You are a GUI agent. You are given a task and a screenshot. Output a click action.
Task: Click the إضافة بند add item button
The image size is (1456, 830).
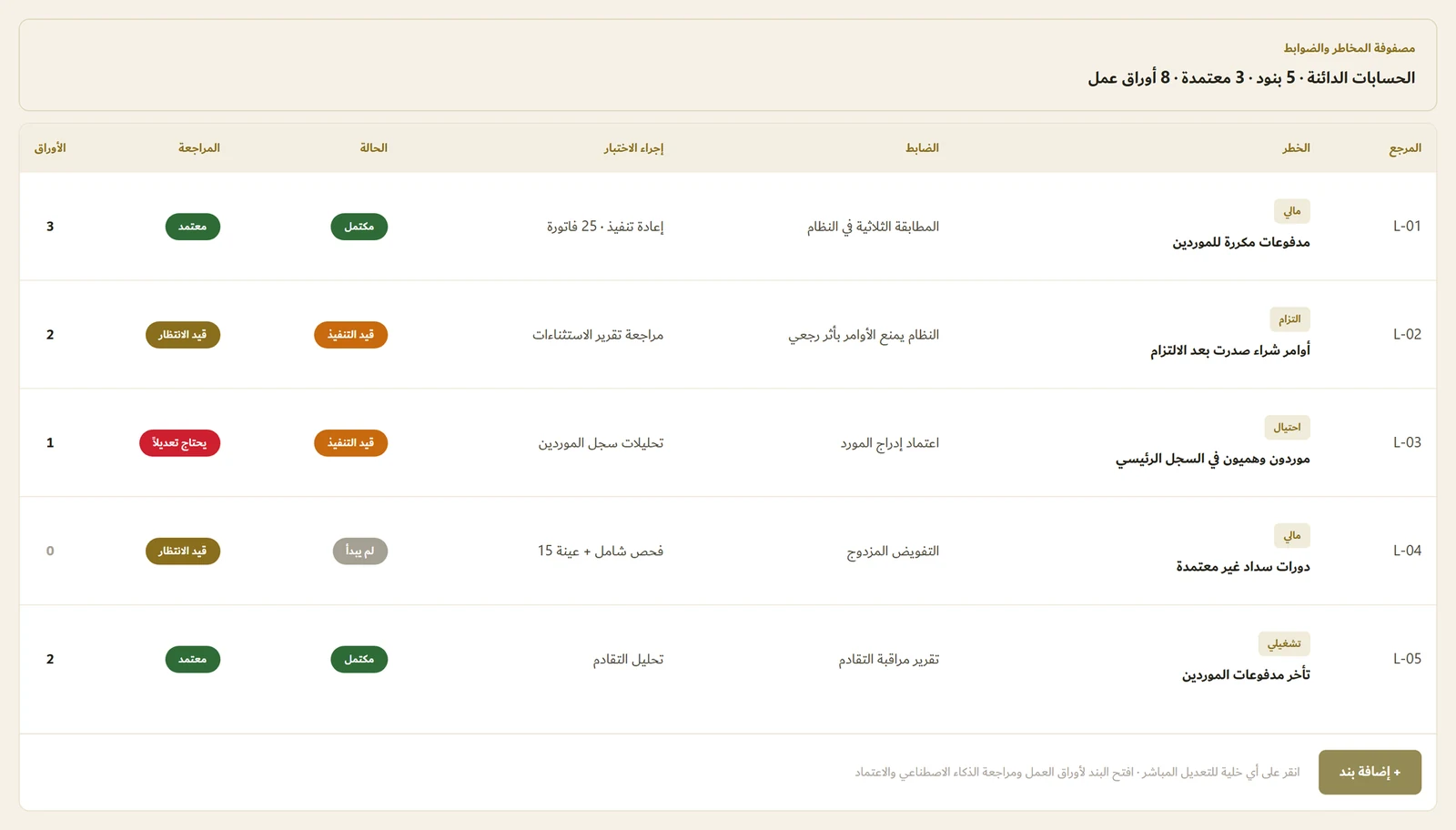1370,772
